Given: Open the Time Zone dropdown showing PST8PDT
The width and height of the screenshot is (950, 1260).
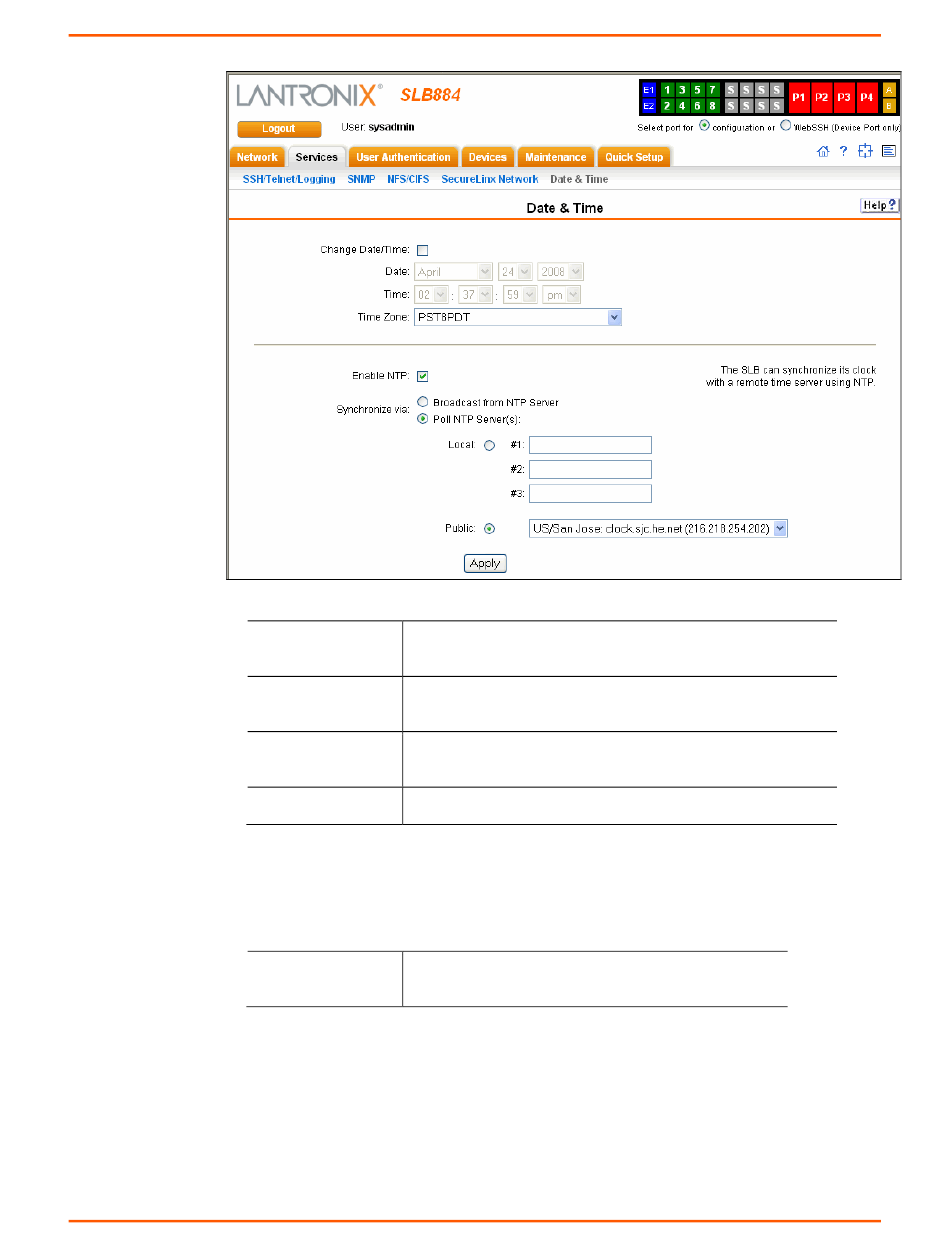Looking at the screenshot, I should [x=518, y=317].
